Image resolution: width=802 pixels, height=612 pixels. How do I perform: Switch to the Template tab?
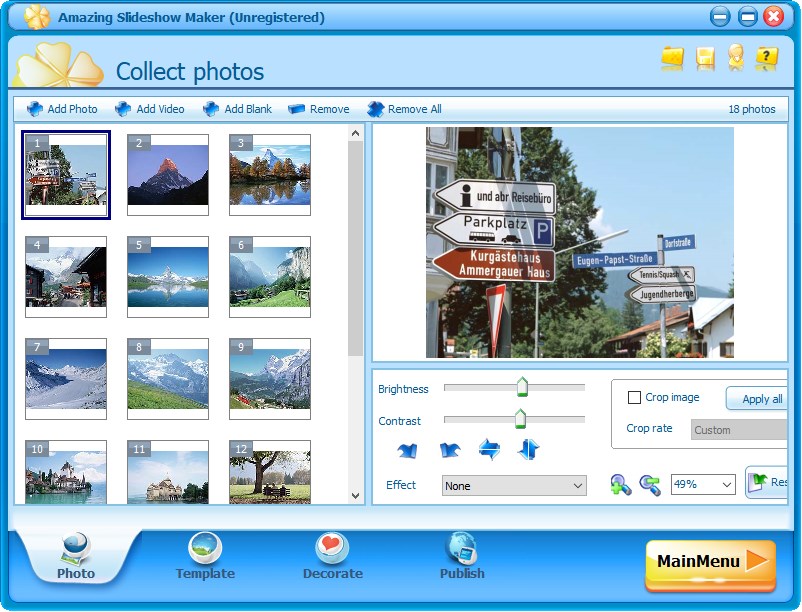click(x=205, y=556)
